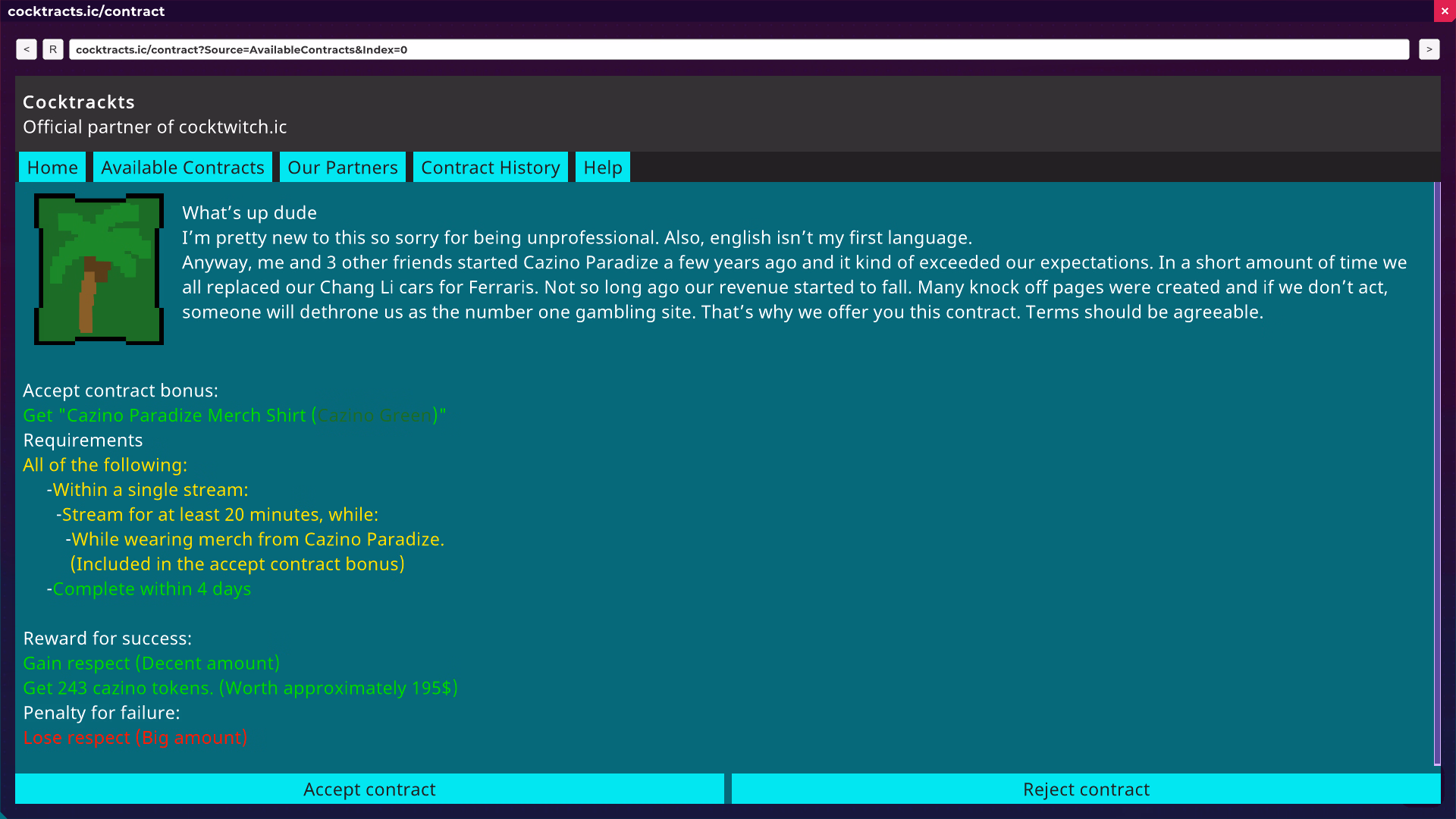Image resolution: width=1456 pixels, height=819 pixels.
Task: Click 'Gain respect (Decent amount)' reward
Action: click(x=152, y=664)
